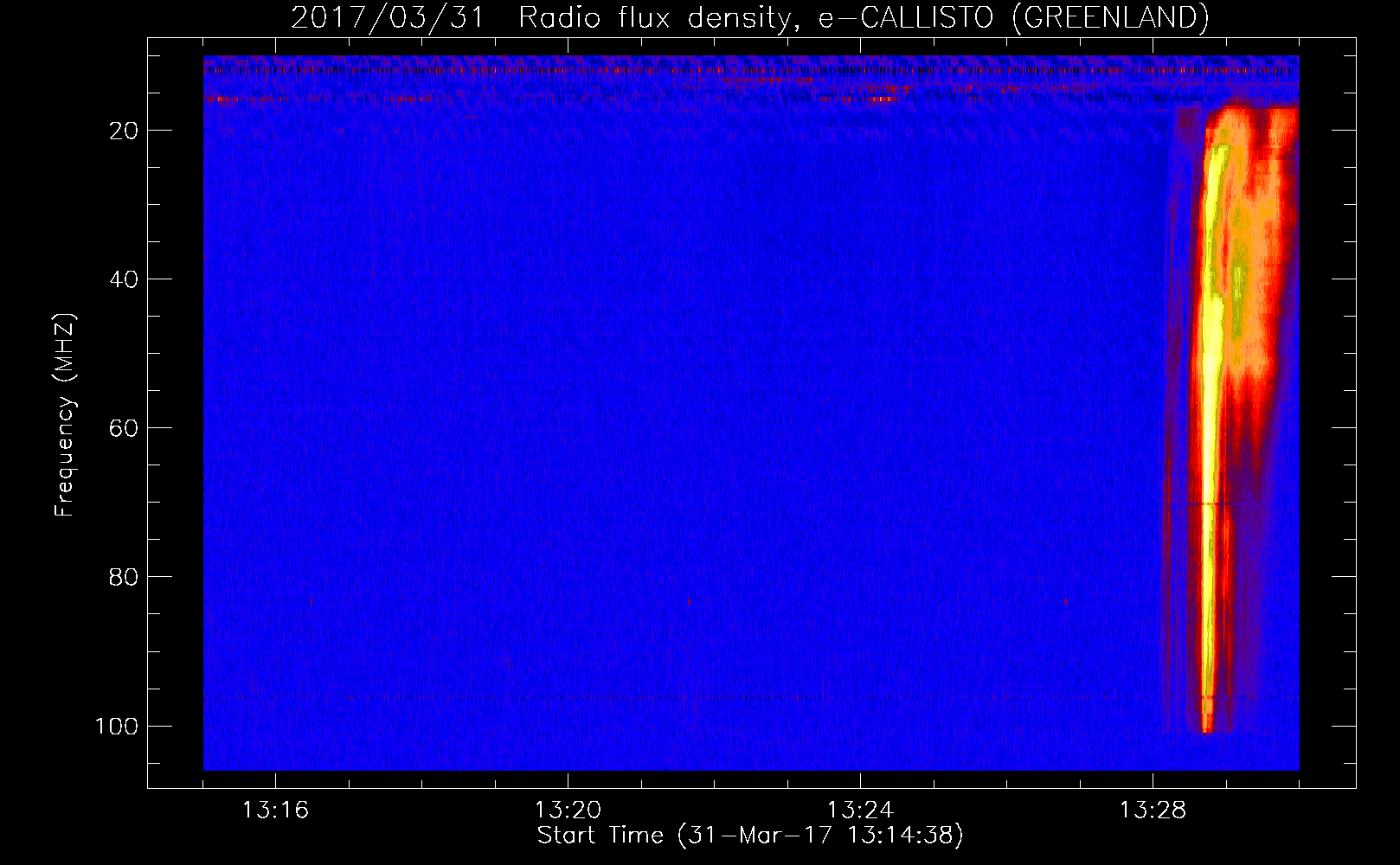Click the 100 MHz frequency tick label
This screenshot has height=865, width=1400.
pos(117,726)
